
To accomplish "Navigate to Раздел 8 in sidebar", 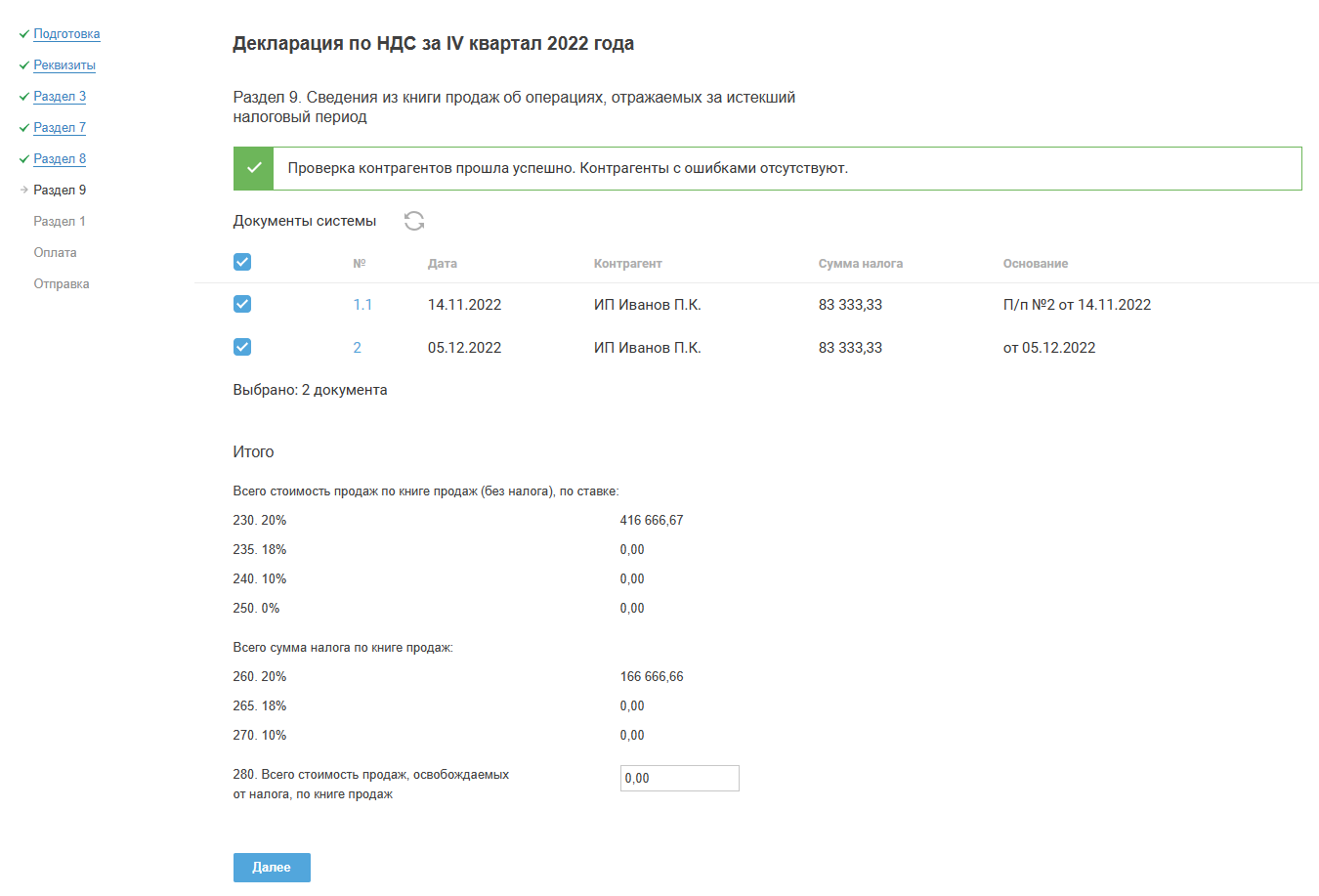I will (60, 159).
